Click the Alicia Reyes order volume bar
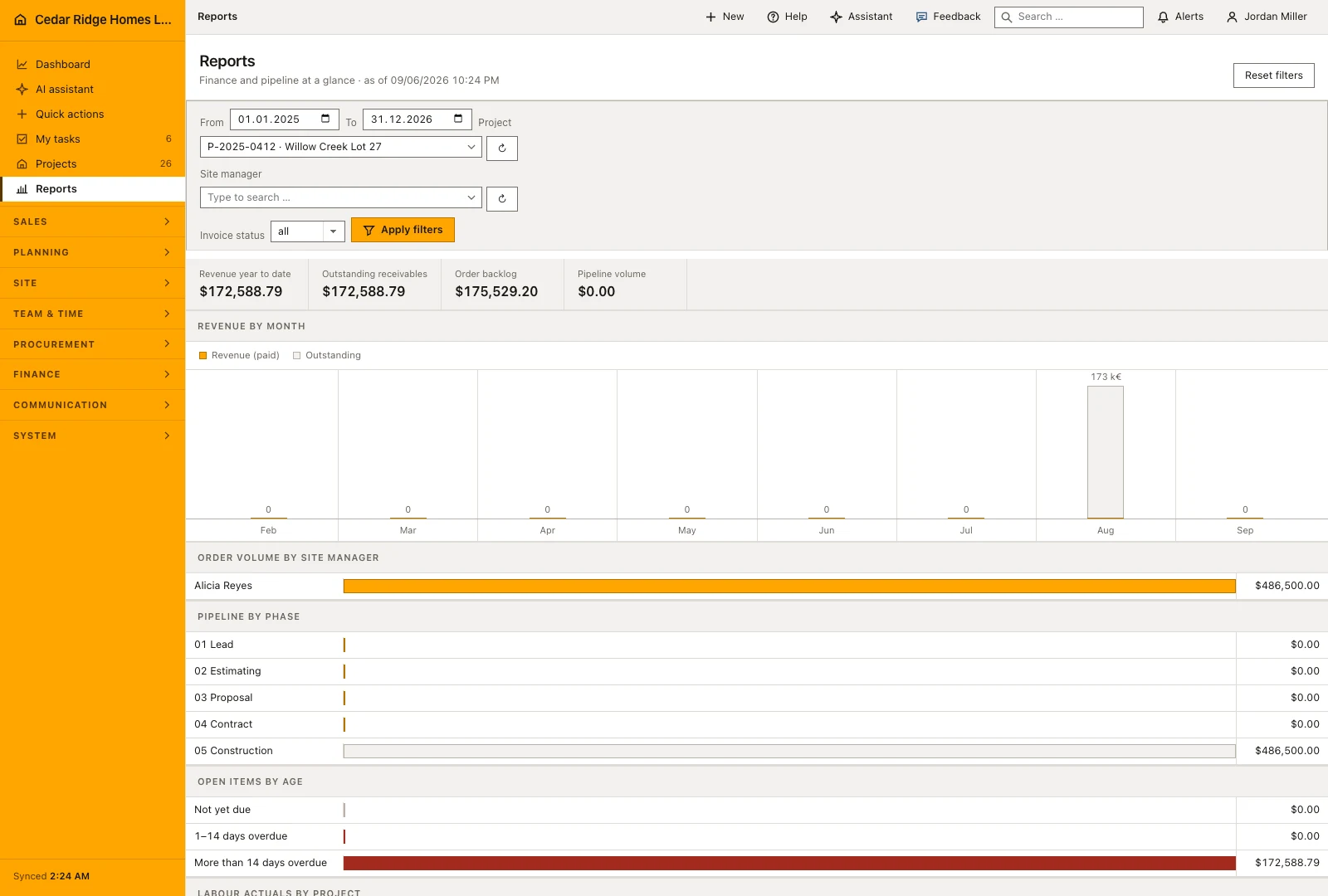The height and width of the screenshot is (896, 1328). click(x=789, y=587)
